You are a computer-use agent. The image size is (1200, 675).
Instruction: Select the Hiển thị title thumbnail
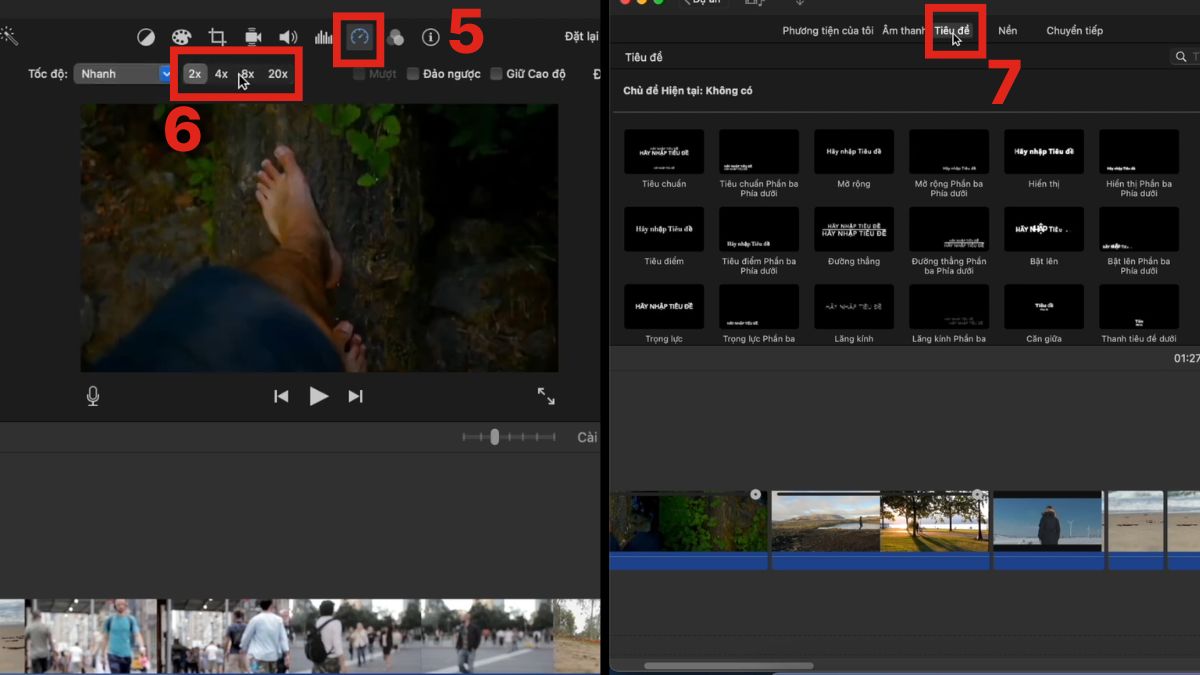[1044, 152]
